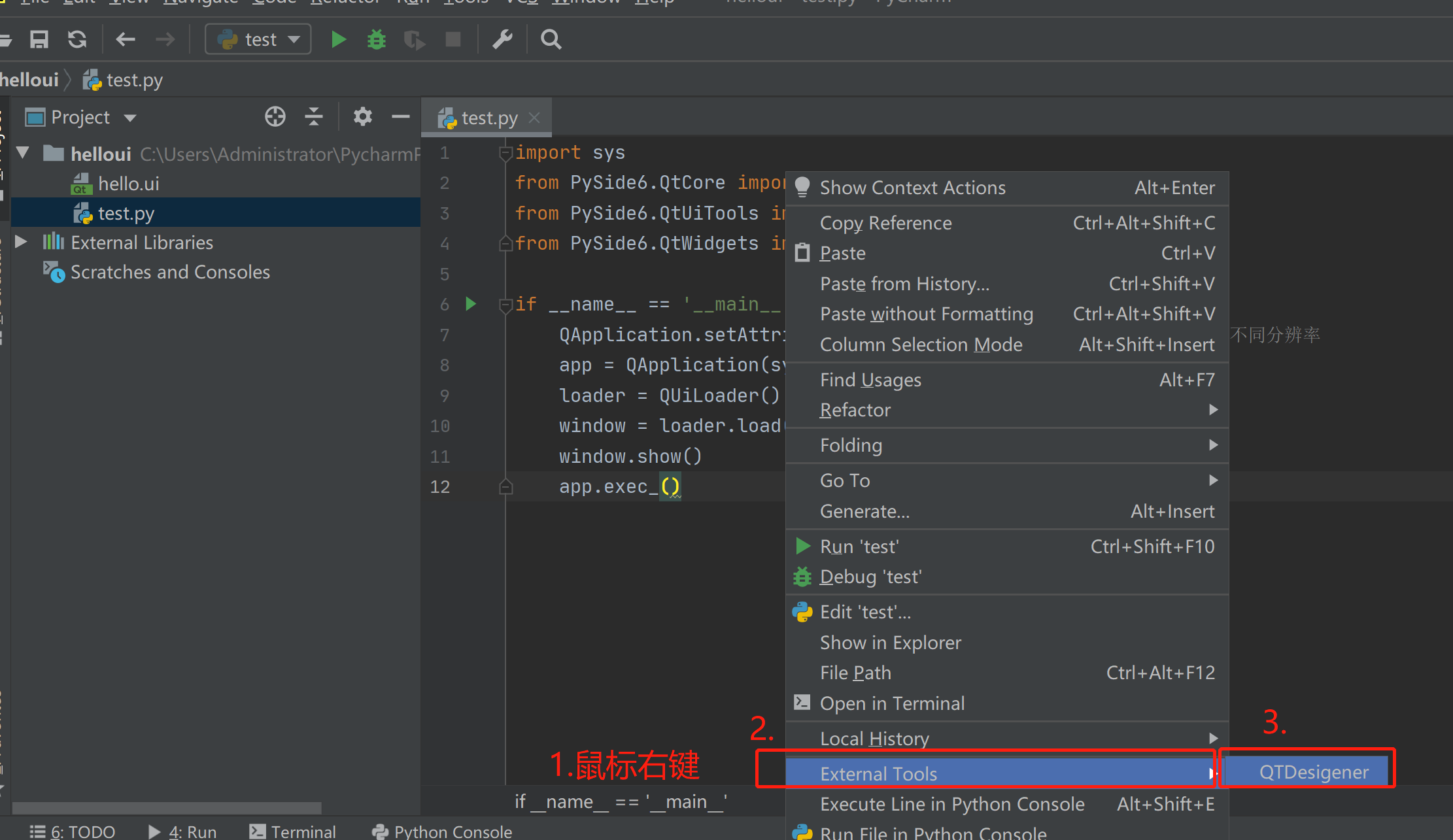
Task: Click the locate-file crosshair icon in Project panel
Action: [275, 117]
